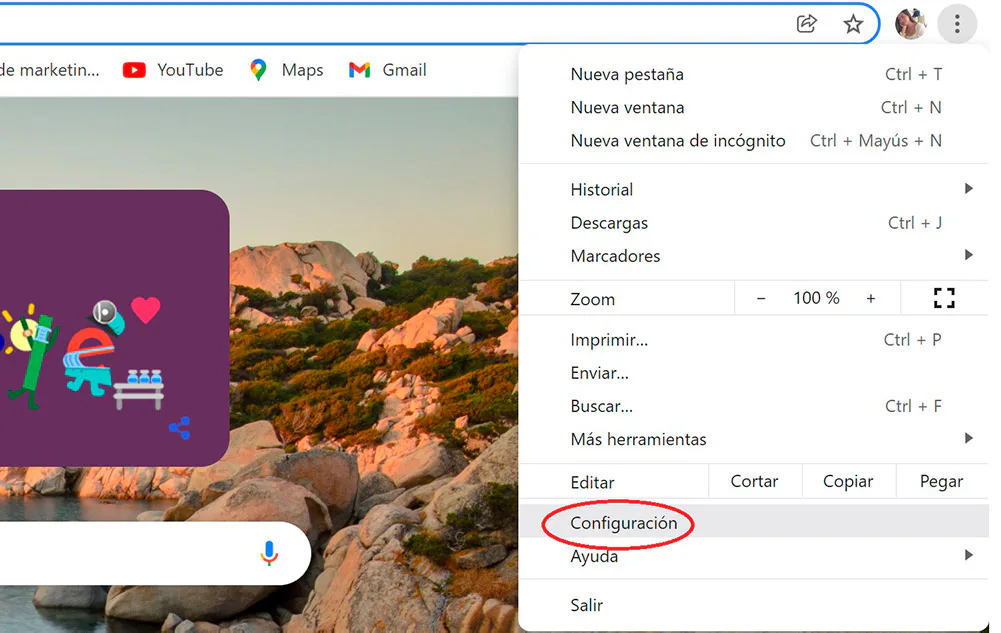The height and width of the screenshot is (633, 1001).
Task: Decrease zoom with the minus control
Action: [761, 297]
